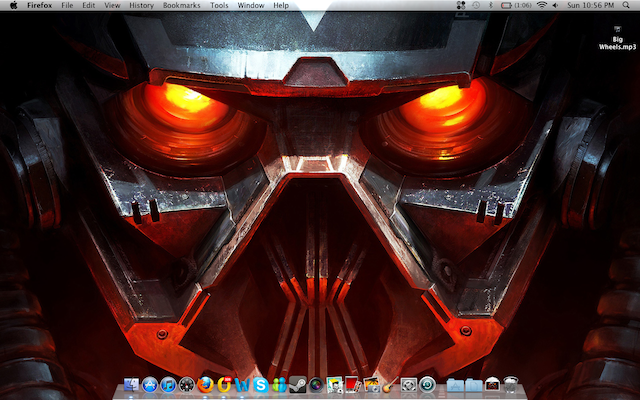Click the Firefox icon in the dock

[x=205, y=384]
